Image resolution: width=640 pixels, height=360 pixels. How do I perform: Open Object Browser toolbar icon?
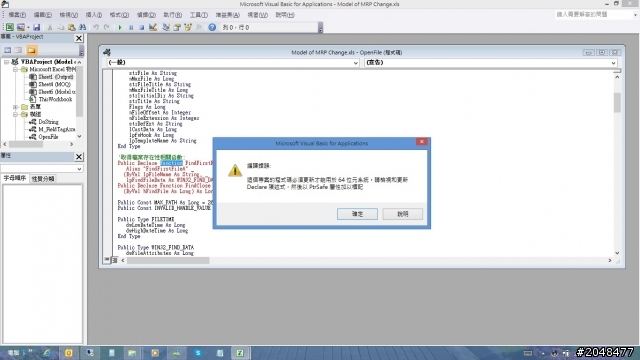[x=188, y=27]
